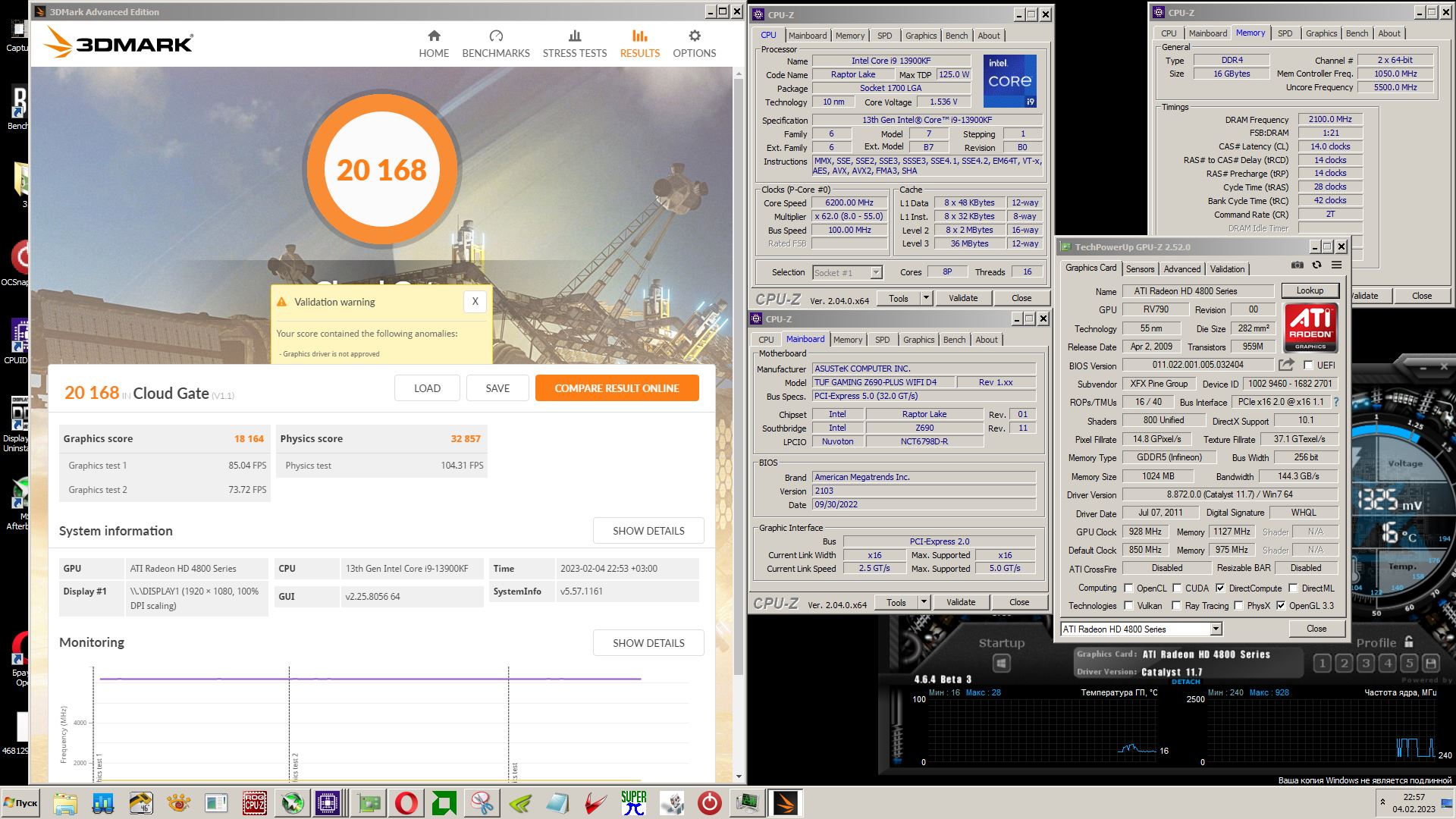
Task: Switch to Validation tab in GPU-Z
Action: [x=1227, y=268]
